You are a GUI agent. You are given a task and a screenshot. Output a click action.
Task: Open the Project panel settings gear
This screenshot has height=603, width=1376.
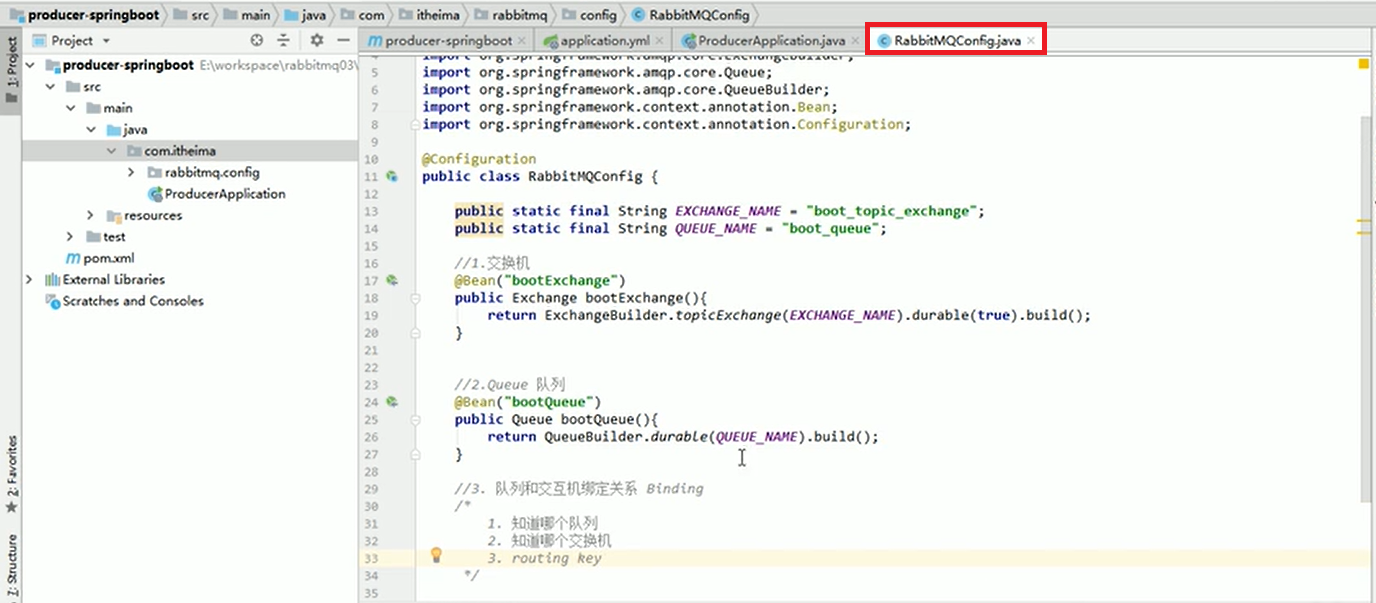point(317,40)
